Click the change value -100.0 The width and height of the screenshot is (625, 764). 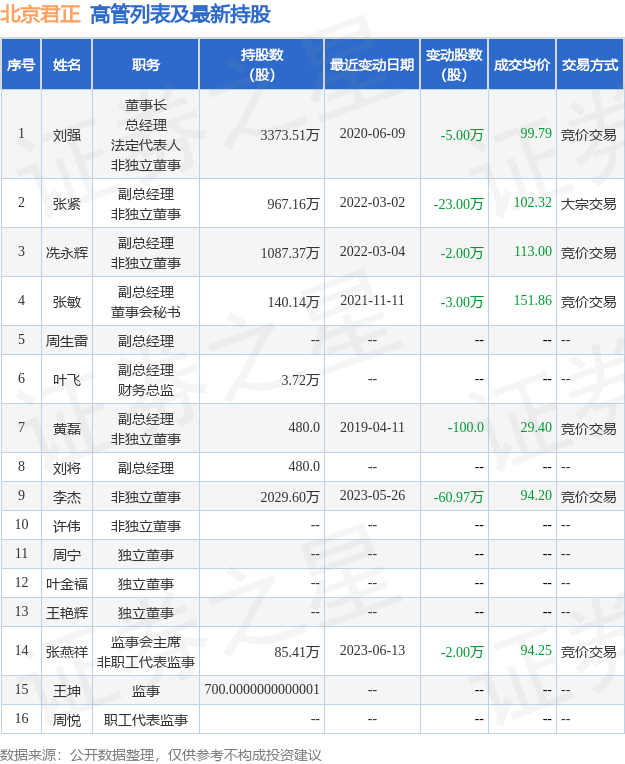click(466, 427)
